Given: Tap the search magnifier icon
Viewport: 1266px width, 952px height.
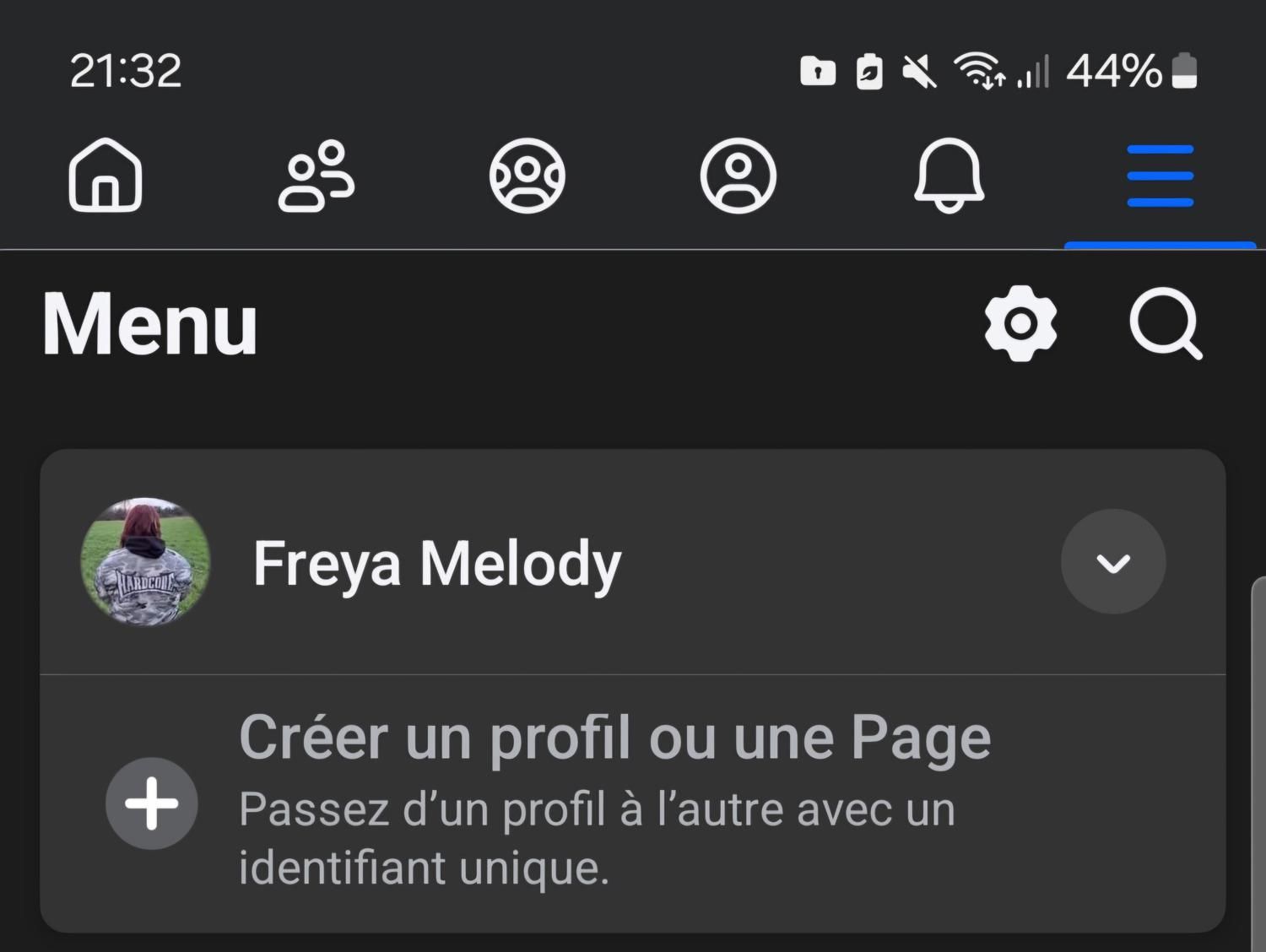Looking at the screenshot, I should coord(1166,323).
